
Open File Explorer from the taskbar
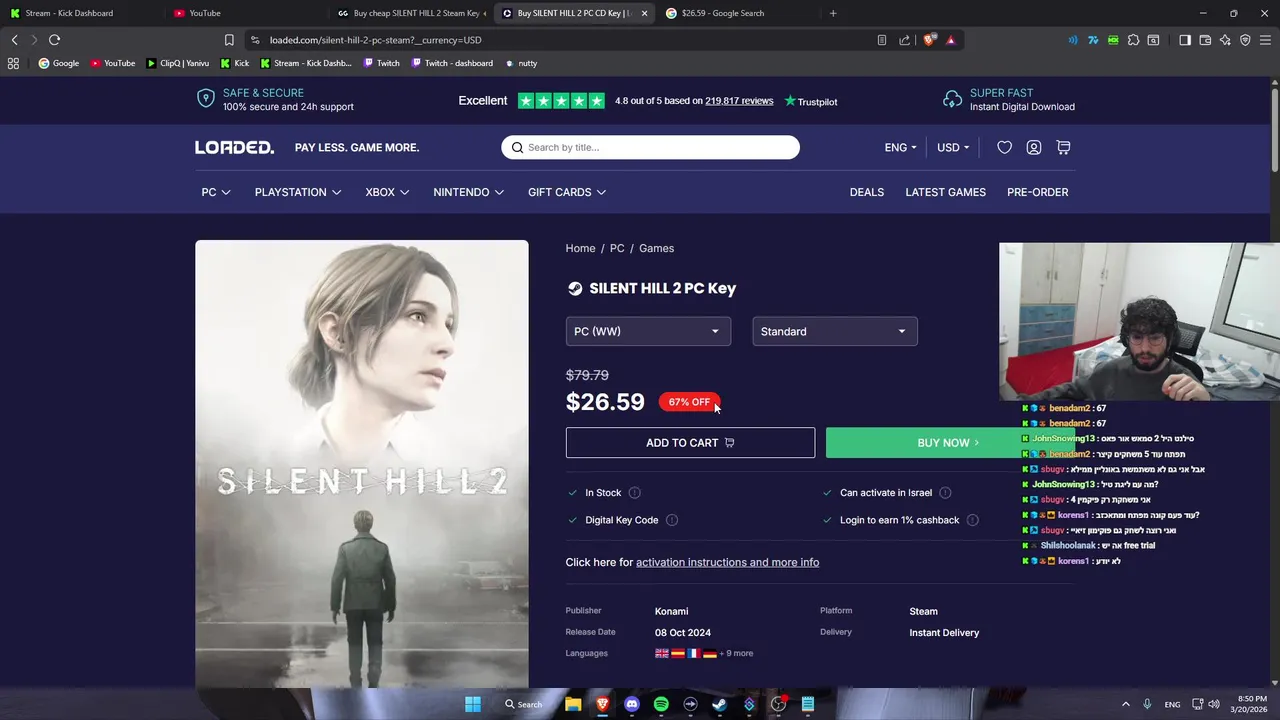point(573,704)
